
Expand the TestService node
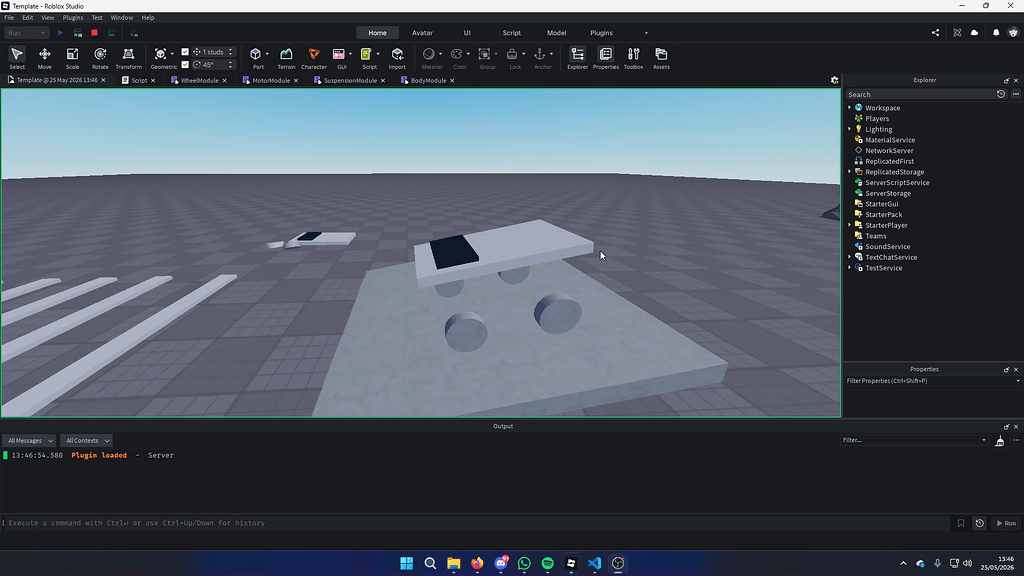(x=850, y=268)
